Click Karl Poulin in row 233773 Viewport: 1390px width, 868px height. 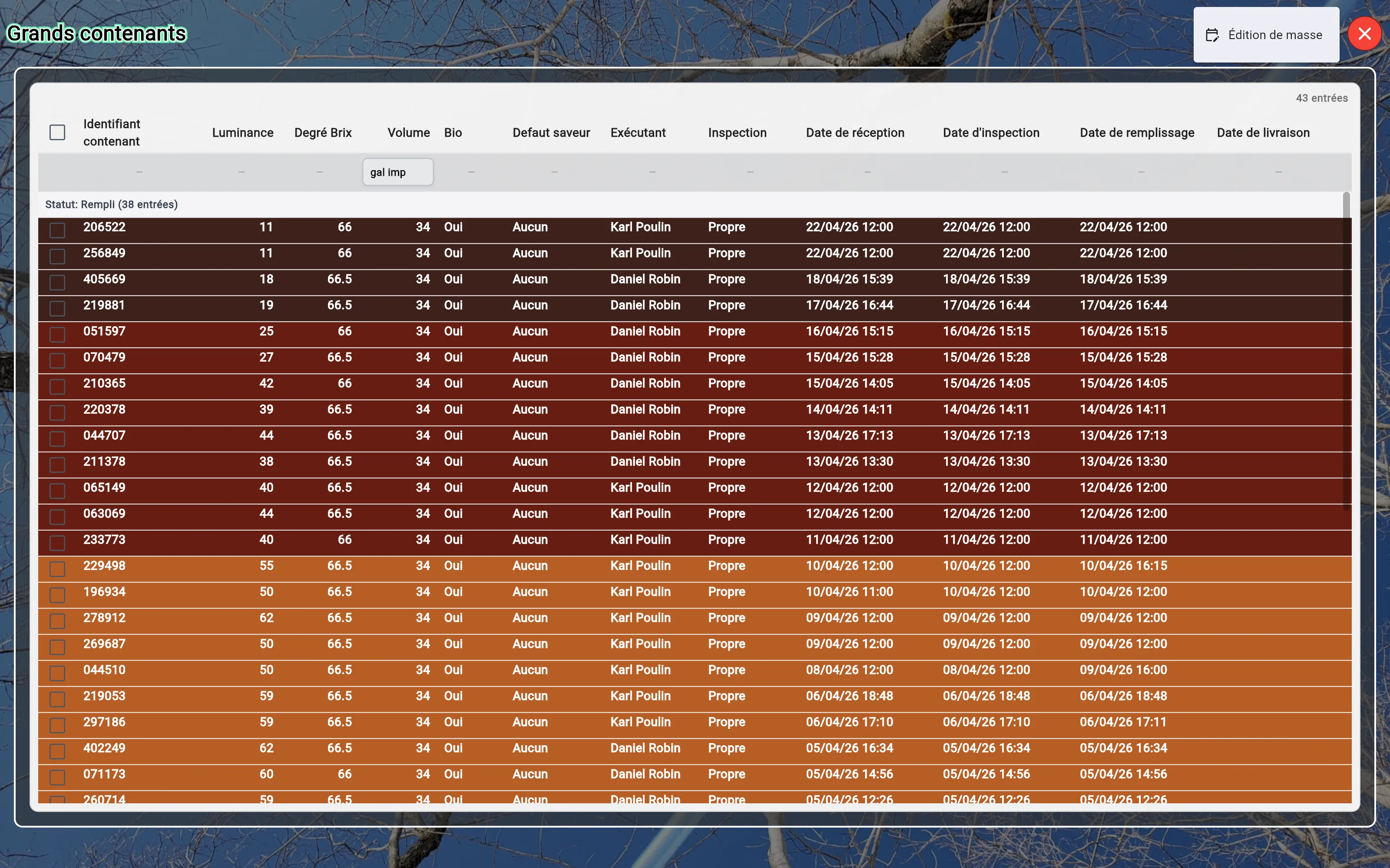[640, 540]
